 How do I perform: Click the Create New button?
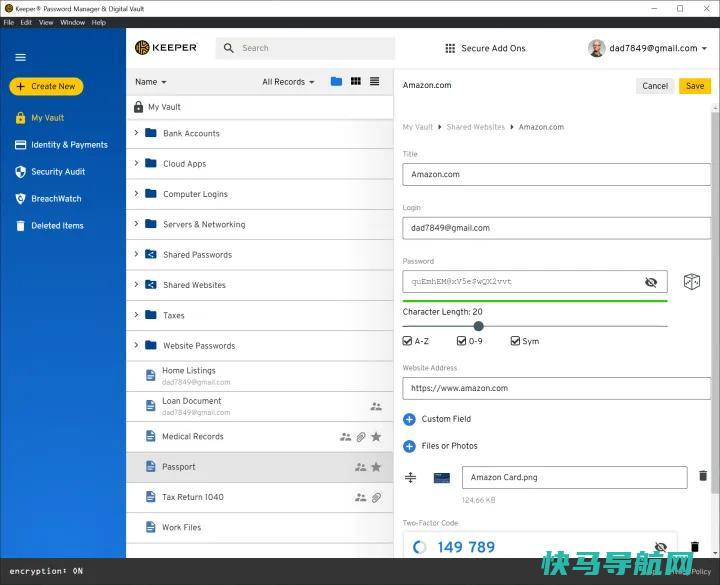coord(46,86)
